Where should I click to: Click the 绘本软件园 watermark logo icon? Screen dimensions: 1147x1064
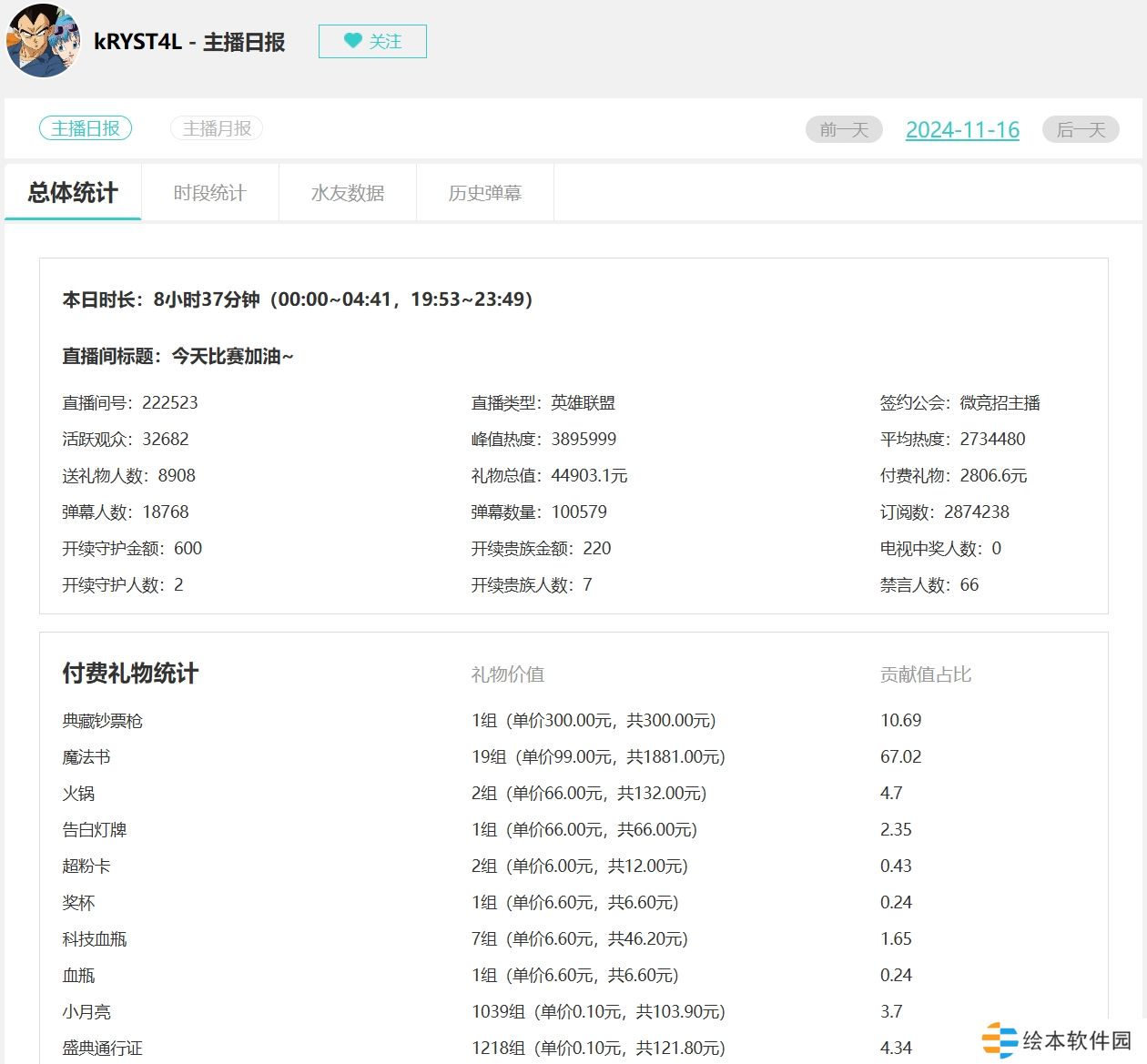tap(1000, 1039)
